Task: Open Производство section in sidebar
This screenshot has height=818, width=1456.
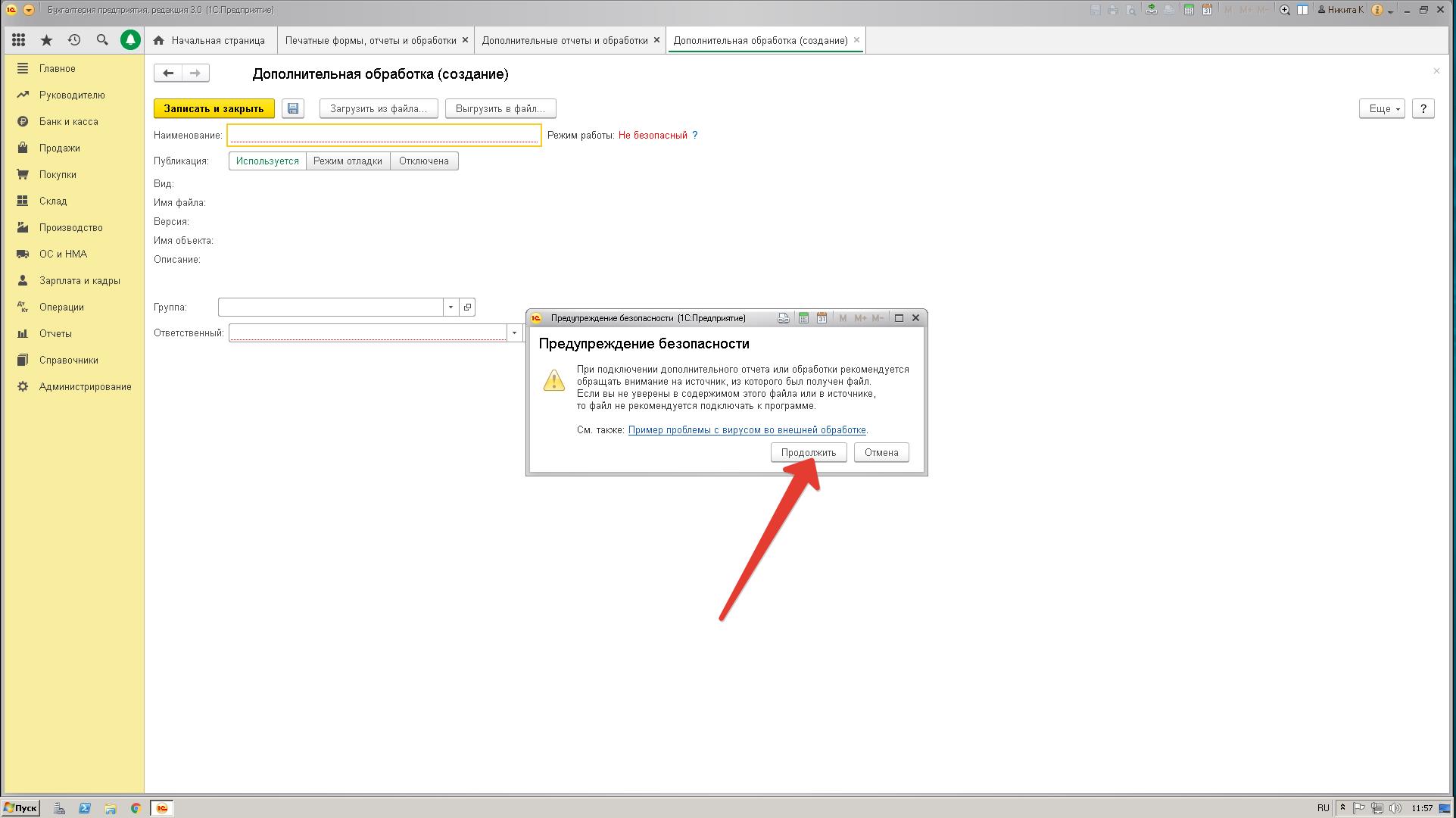Action: 73,227
